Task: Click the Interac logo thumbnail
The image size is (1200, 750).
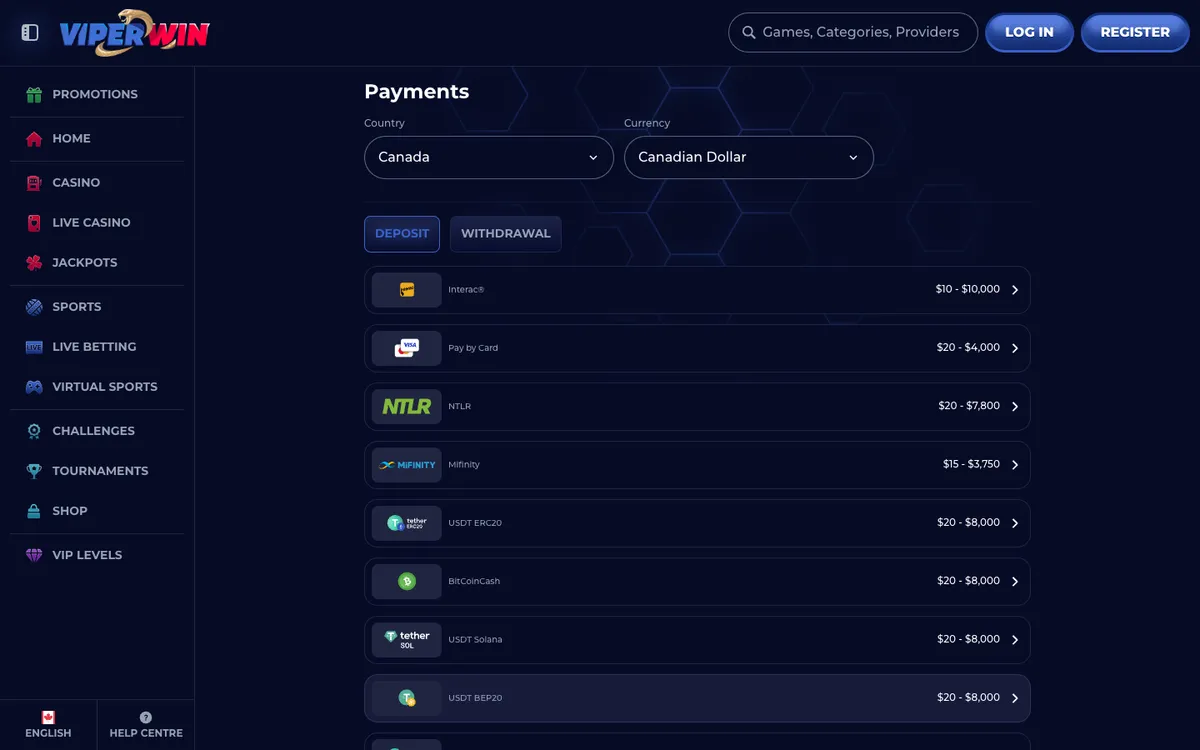Action: pyautogui.click(x=407, y=290)
